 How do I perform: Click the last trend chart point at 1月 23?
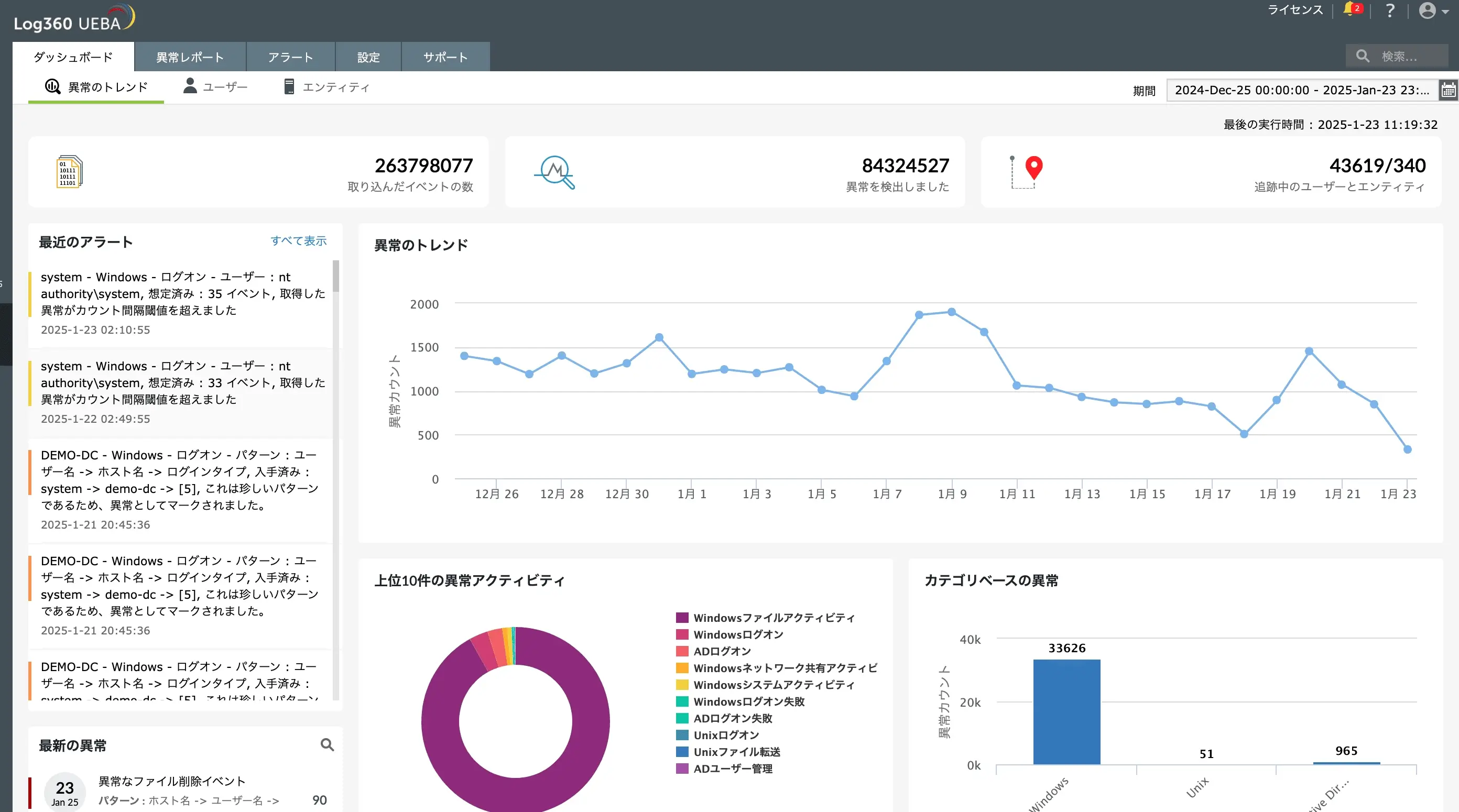(1407, 449)
